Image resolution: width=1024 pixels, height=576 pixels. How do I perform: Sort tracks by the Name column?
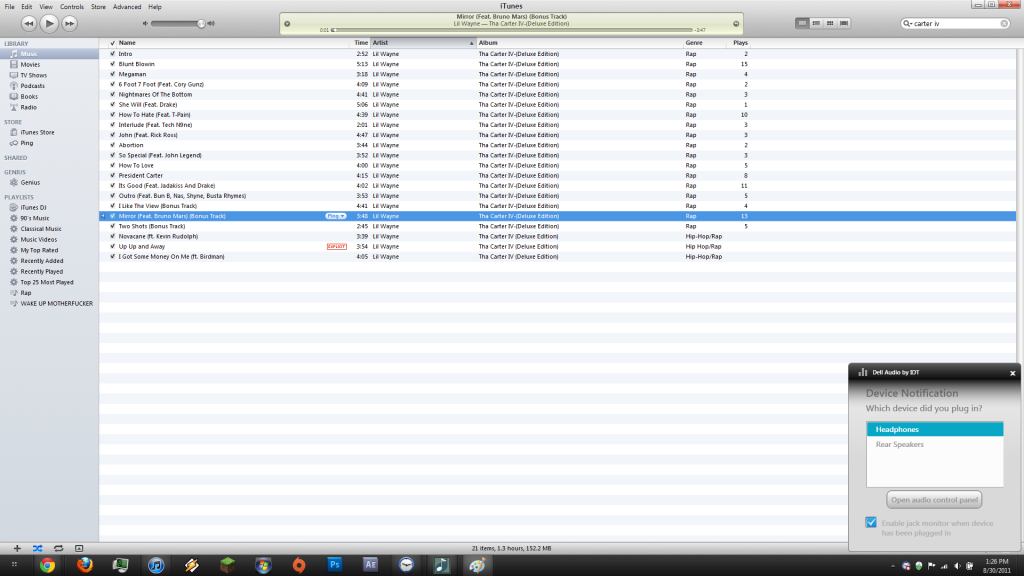point(233,43)
